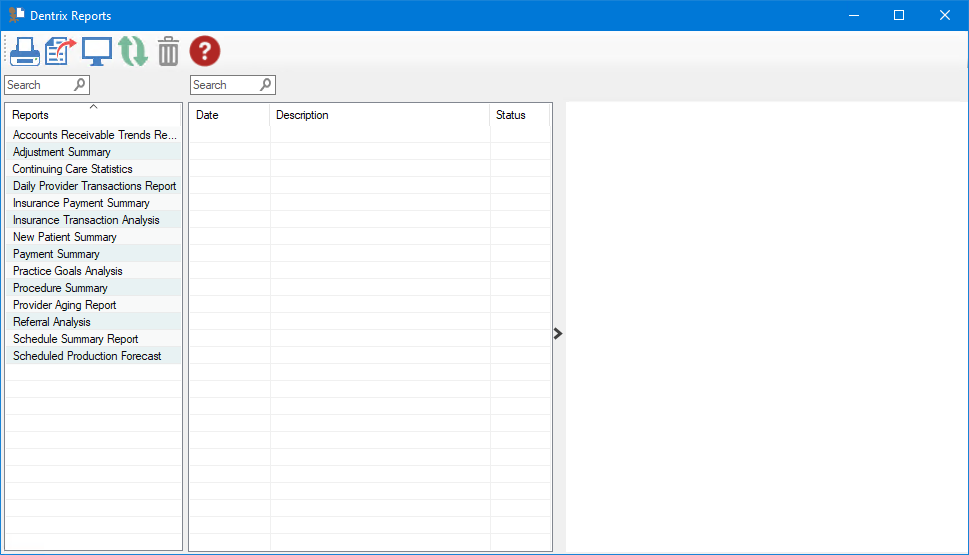Viewport: 969px width, 555px height.
Task: Choose Insurance Payment Summary from the list
Action: [x=81, y=203]
